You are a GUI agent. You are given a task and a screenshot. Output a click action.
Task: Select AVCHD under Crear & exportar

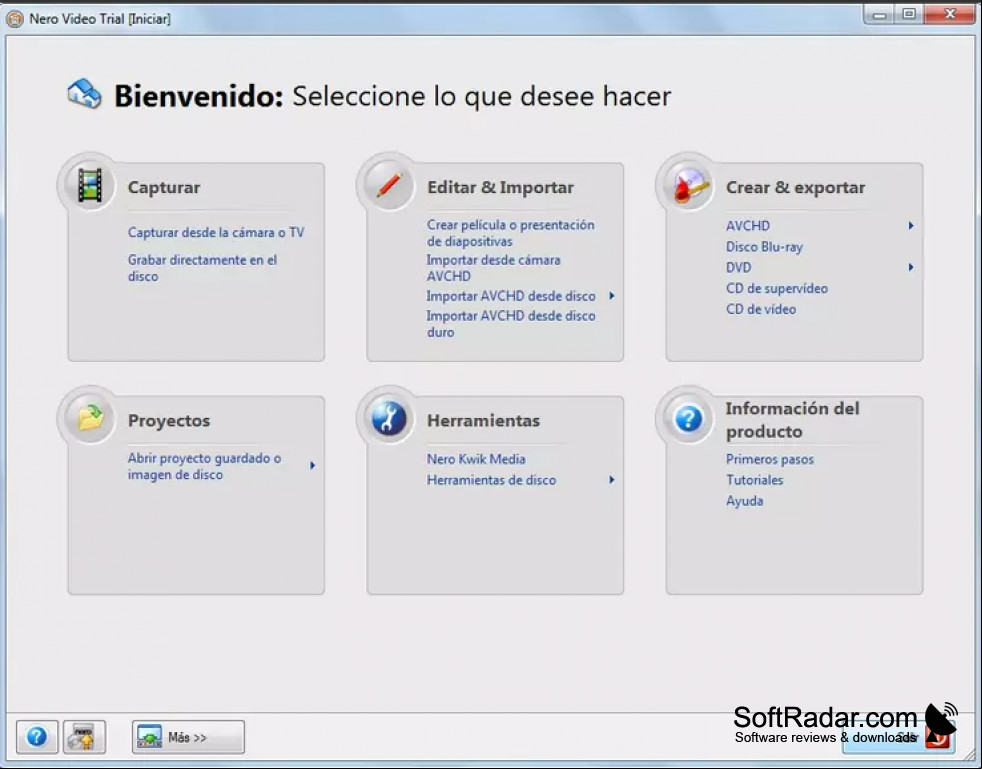pos(748,225)
